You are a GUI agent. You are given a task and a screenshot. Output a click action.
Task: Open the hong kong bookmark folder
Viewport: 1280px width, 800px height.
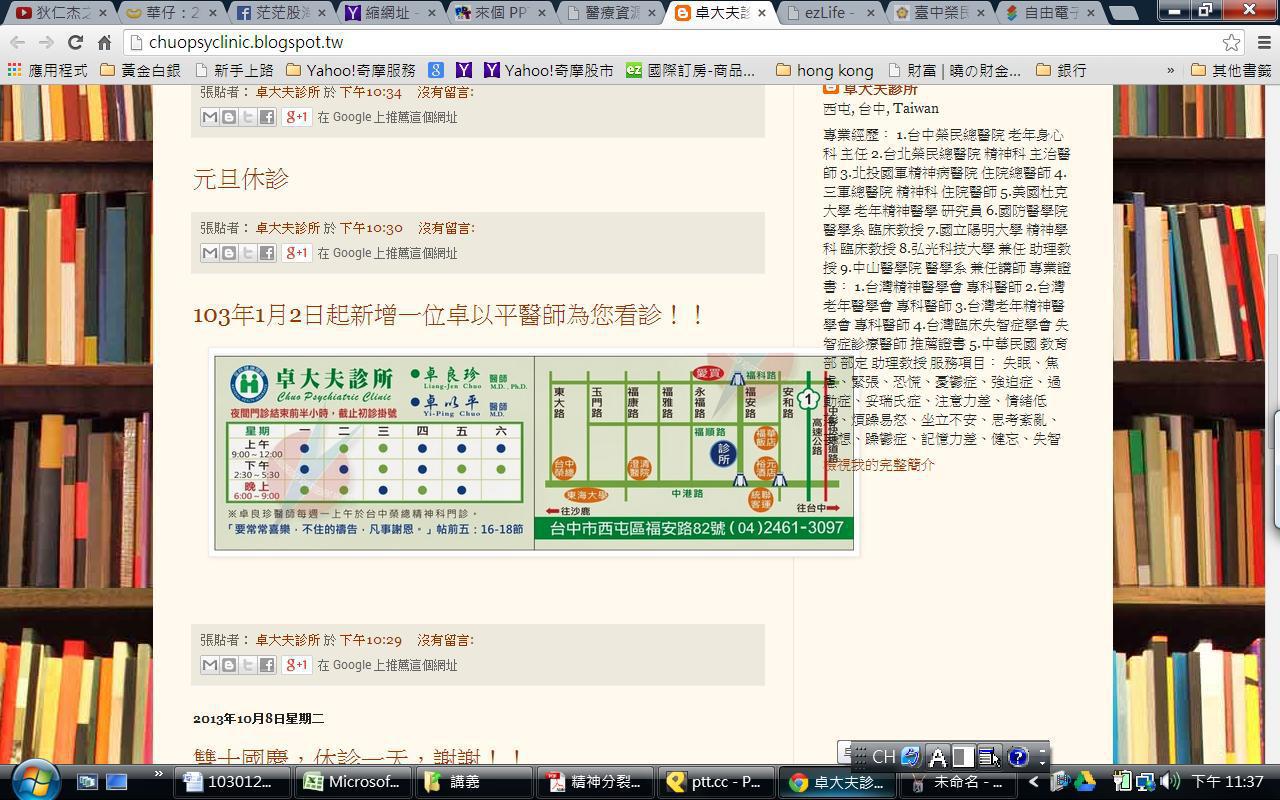pos(824,70)
